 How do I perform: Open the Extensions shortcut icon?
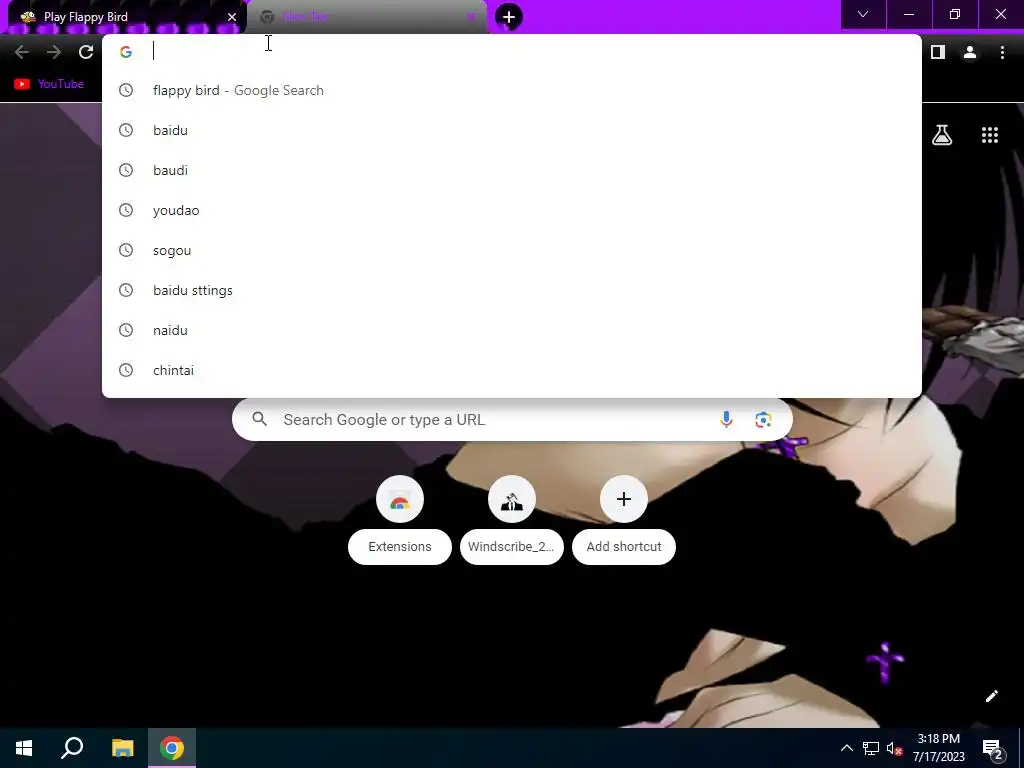(x=400, y=500)
